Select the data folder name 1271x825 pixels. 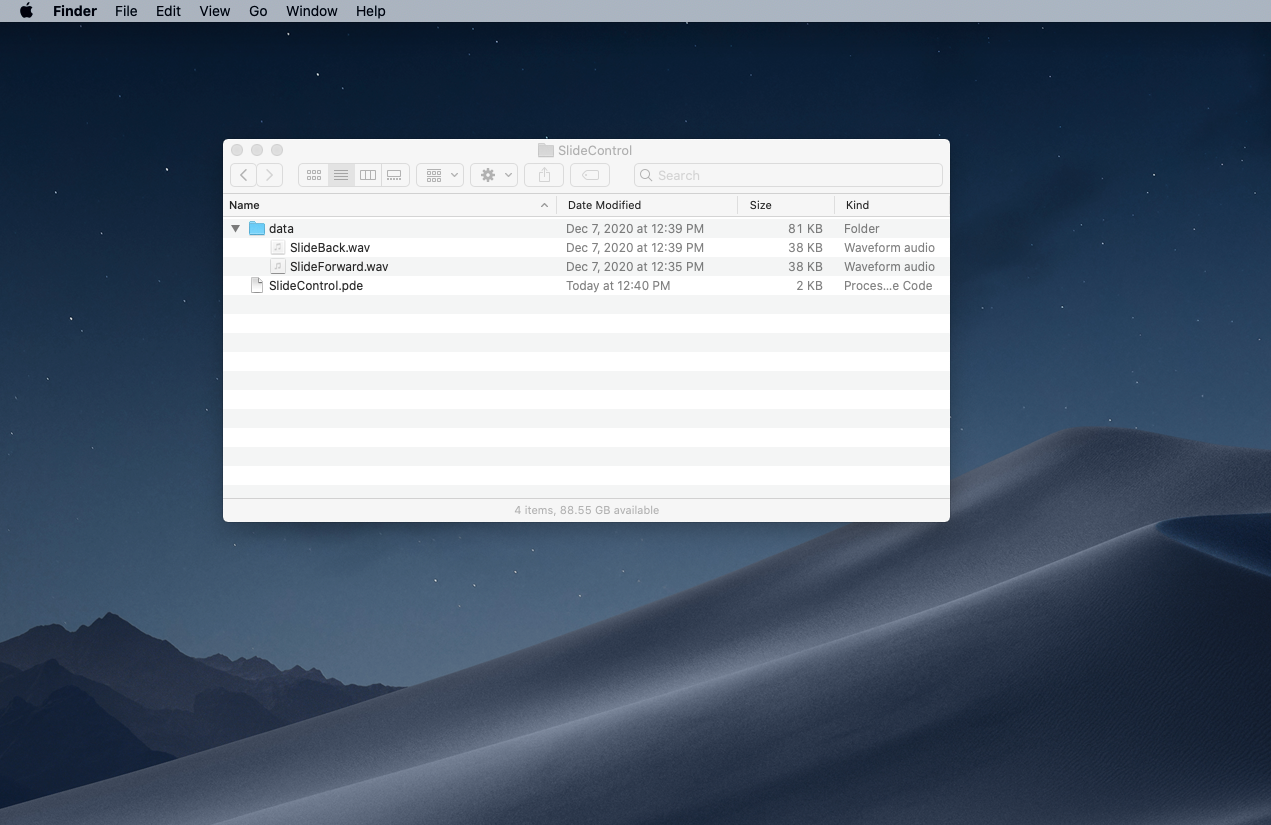(x=281, y=228)
